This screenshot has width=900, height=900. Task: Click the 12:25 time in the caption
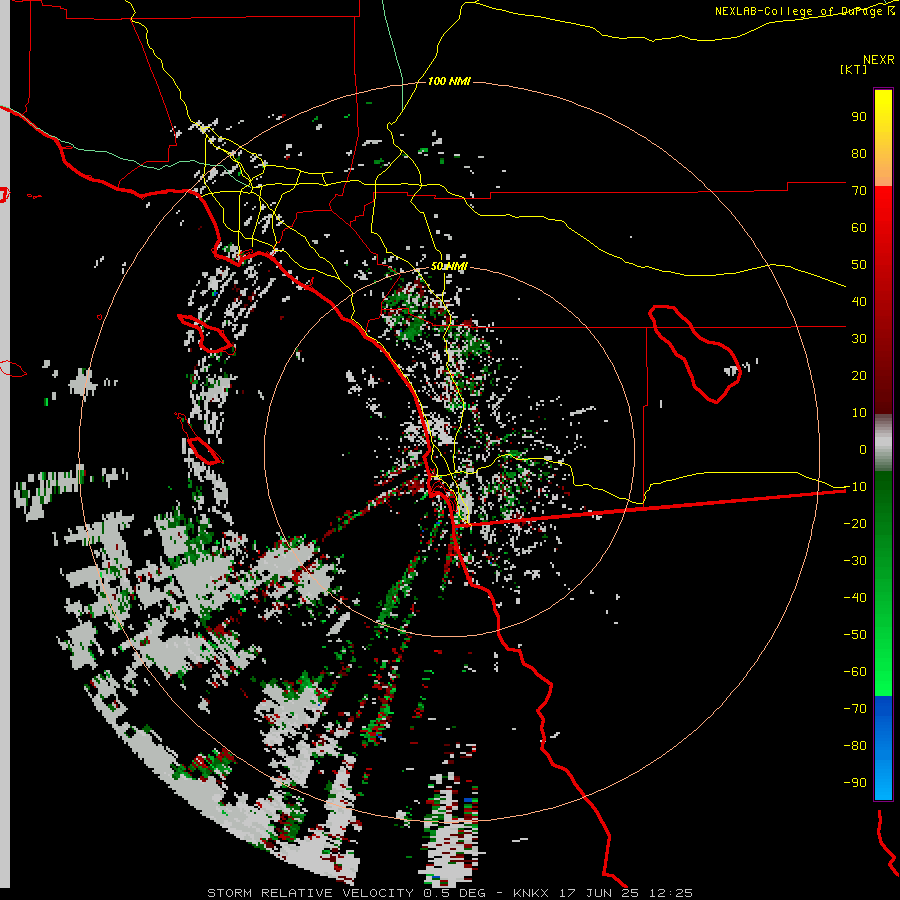[x=671, y=893]
